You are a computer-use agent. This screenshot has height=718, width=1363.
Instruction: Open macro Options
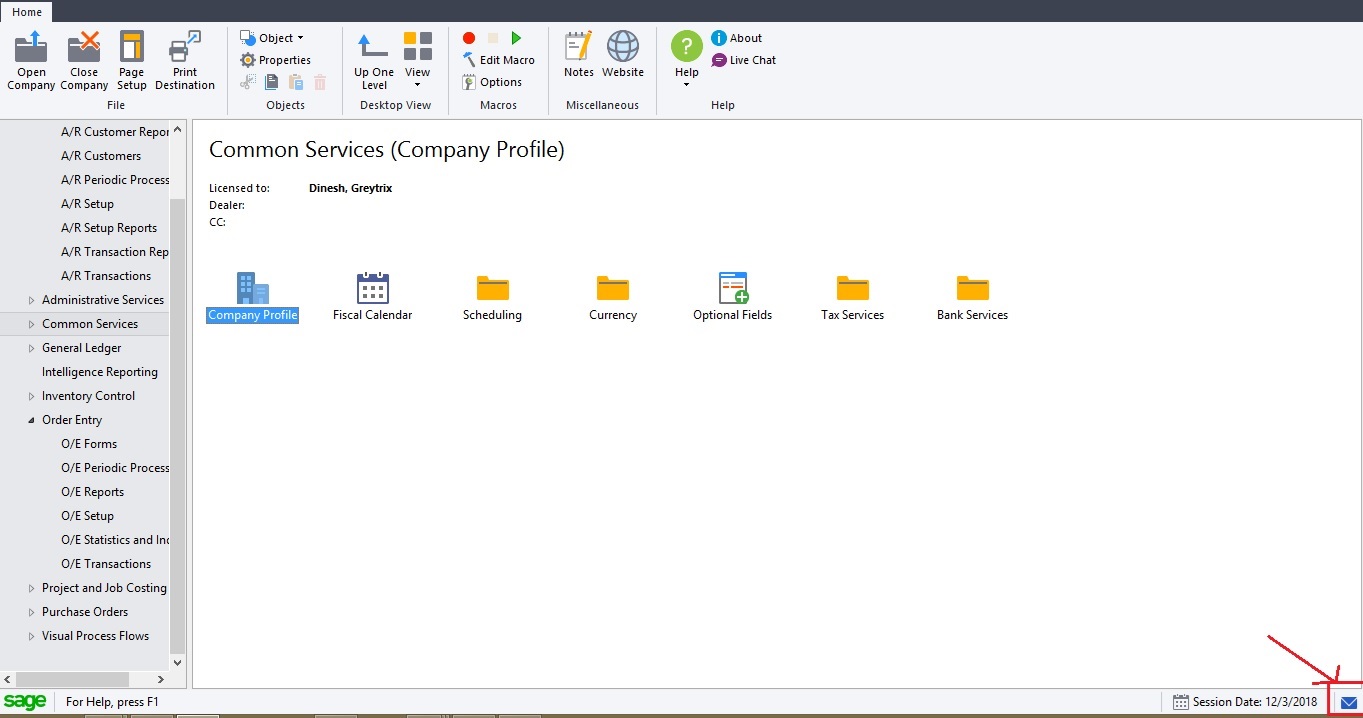point(492,82)
